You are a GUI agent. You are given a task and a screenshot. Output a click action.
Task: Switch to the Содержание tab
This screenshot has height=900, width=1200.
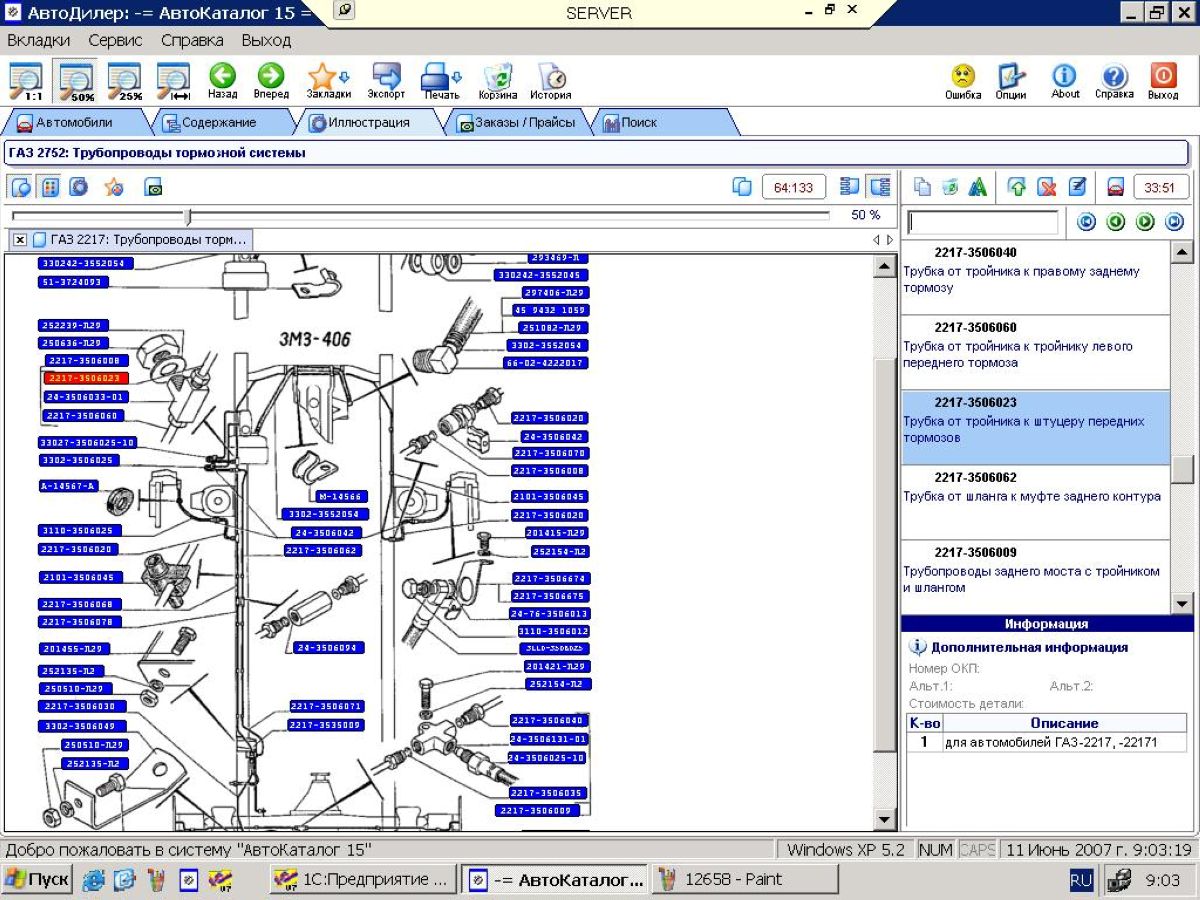[218, 123]
